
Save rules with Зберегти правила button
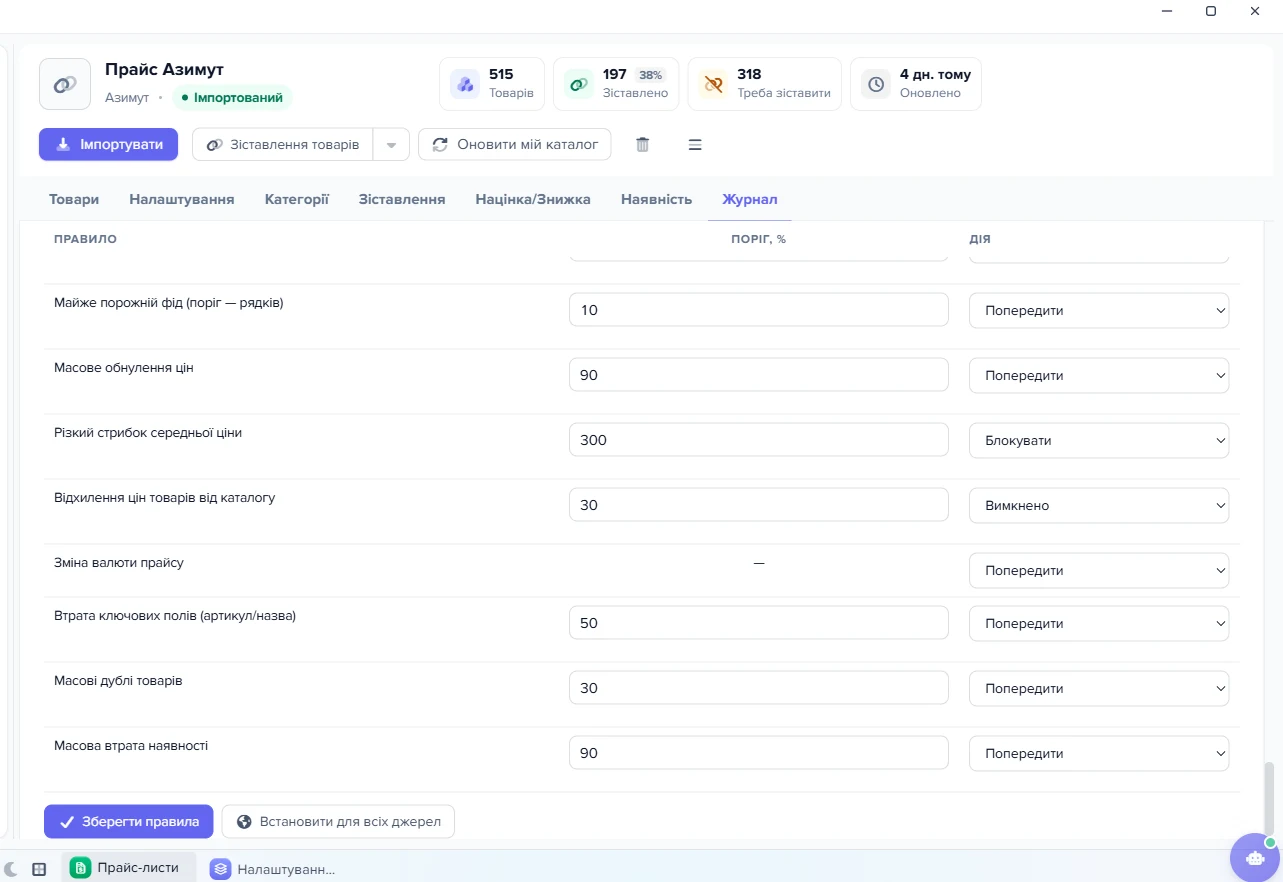129,822
